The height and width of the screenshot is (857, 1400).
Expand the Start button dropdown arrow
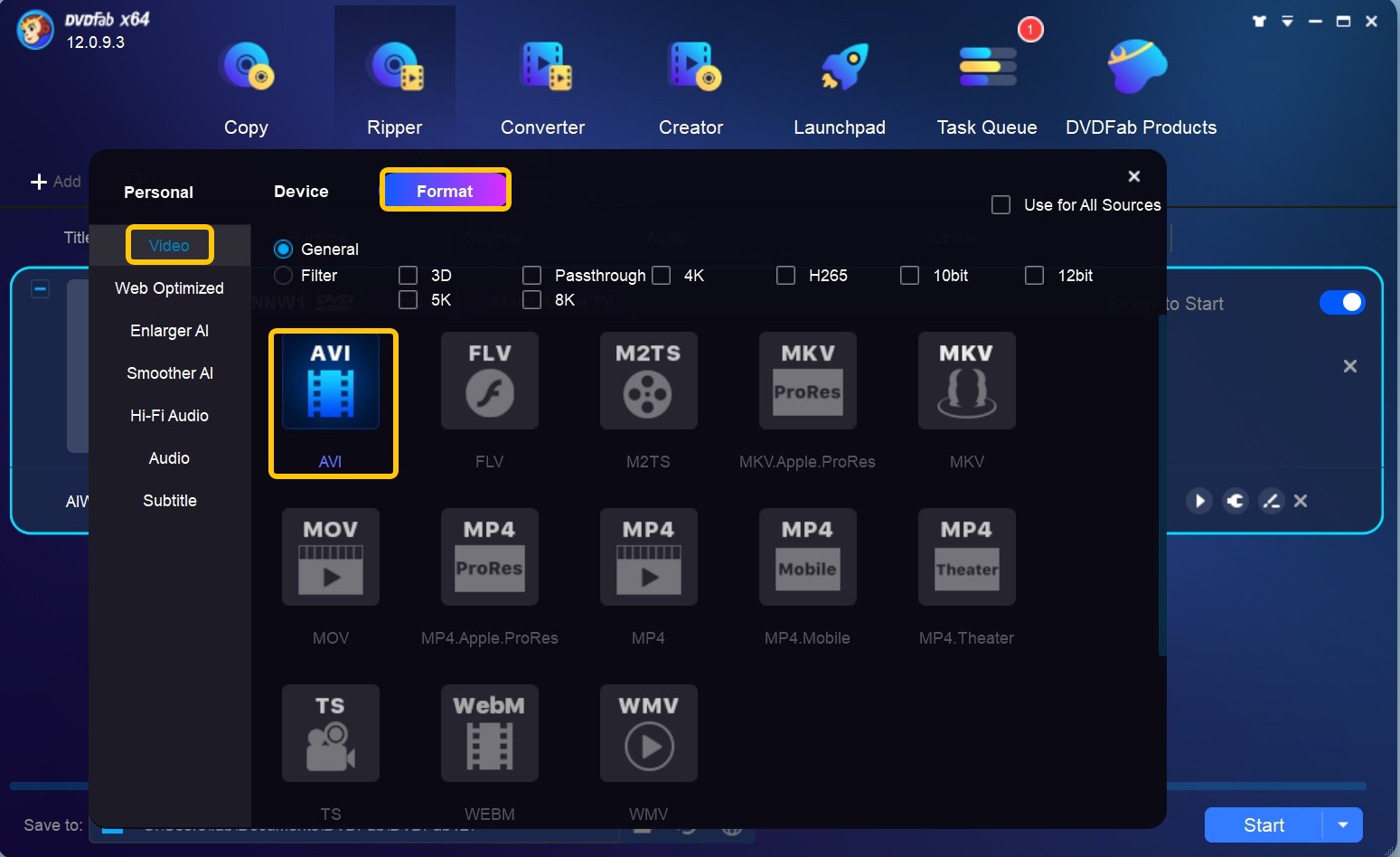click(1343, 824)
